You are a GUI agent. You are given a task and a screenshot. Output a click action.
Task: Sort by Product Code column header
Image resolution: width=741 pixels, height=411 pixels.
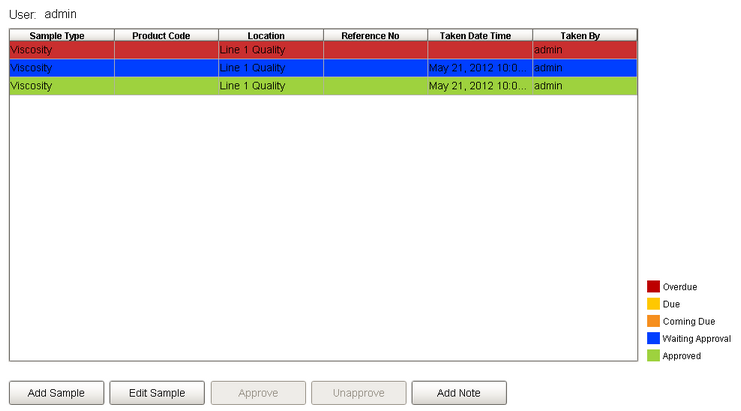166,36
